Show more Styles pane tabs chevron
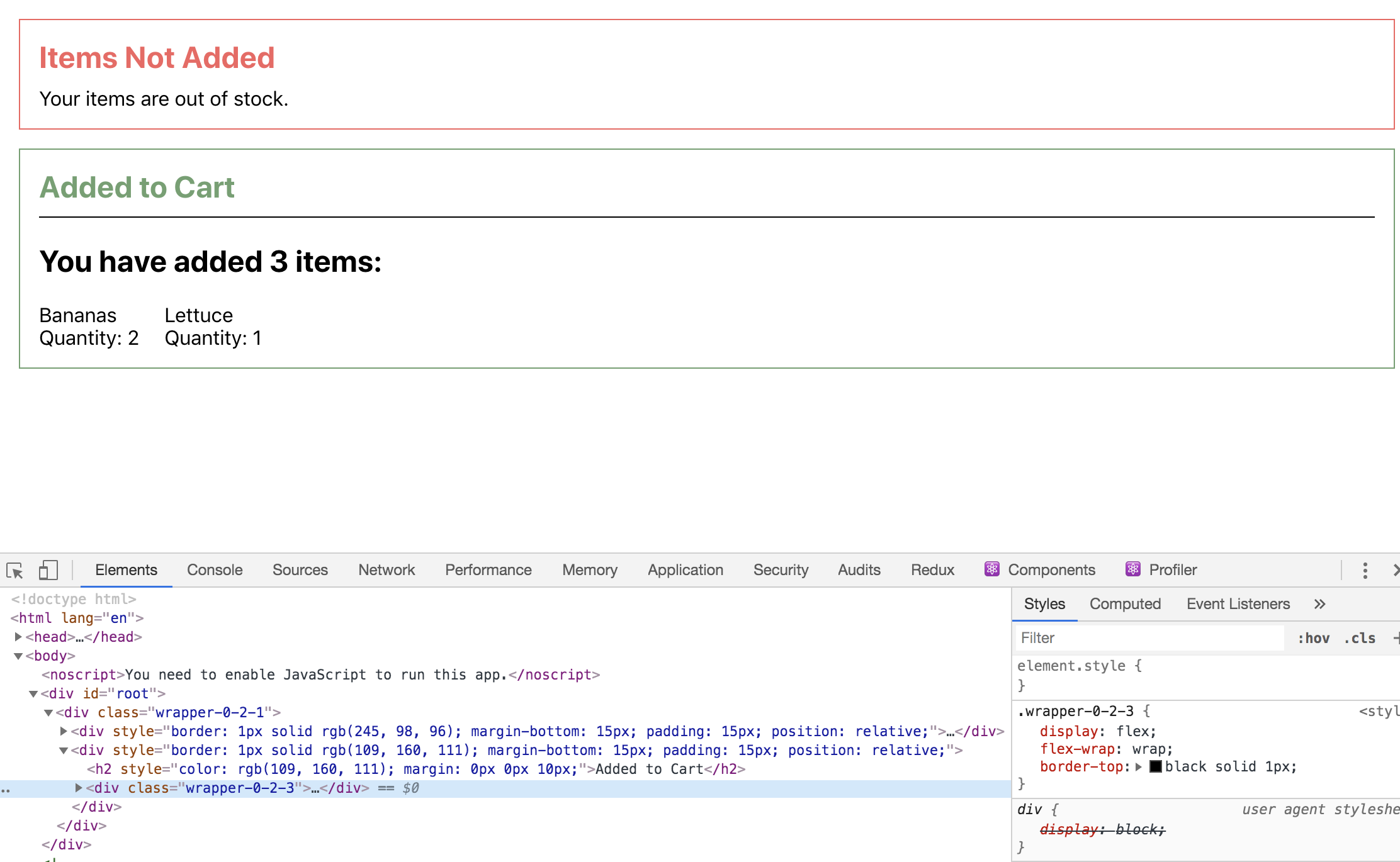This screenshot has width=1400, height=862. tap(1320, 604)
